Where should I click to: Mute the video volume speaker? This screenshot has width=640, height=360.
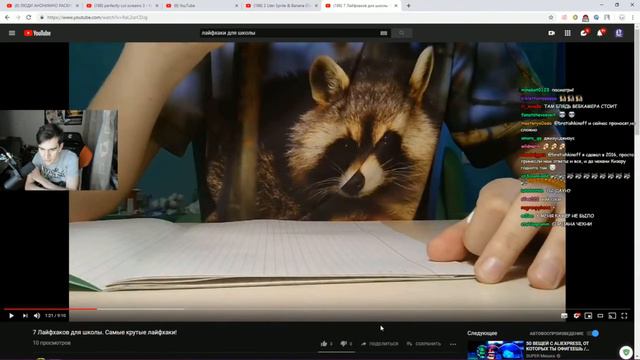(x=37, y=316)
